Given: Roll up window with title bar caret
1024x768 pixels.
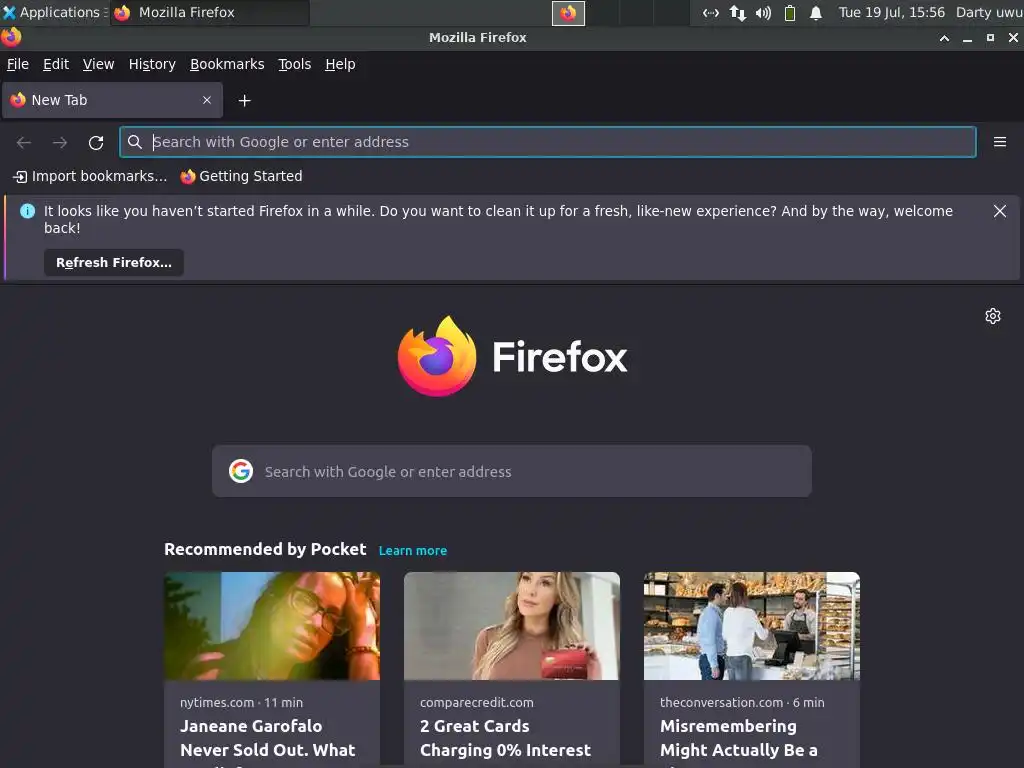Looking at the screenshot, I should click(x=944, y=38).
